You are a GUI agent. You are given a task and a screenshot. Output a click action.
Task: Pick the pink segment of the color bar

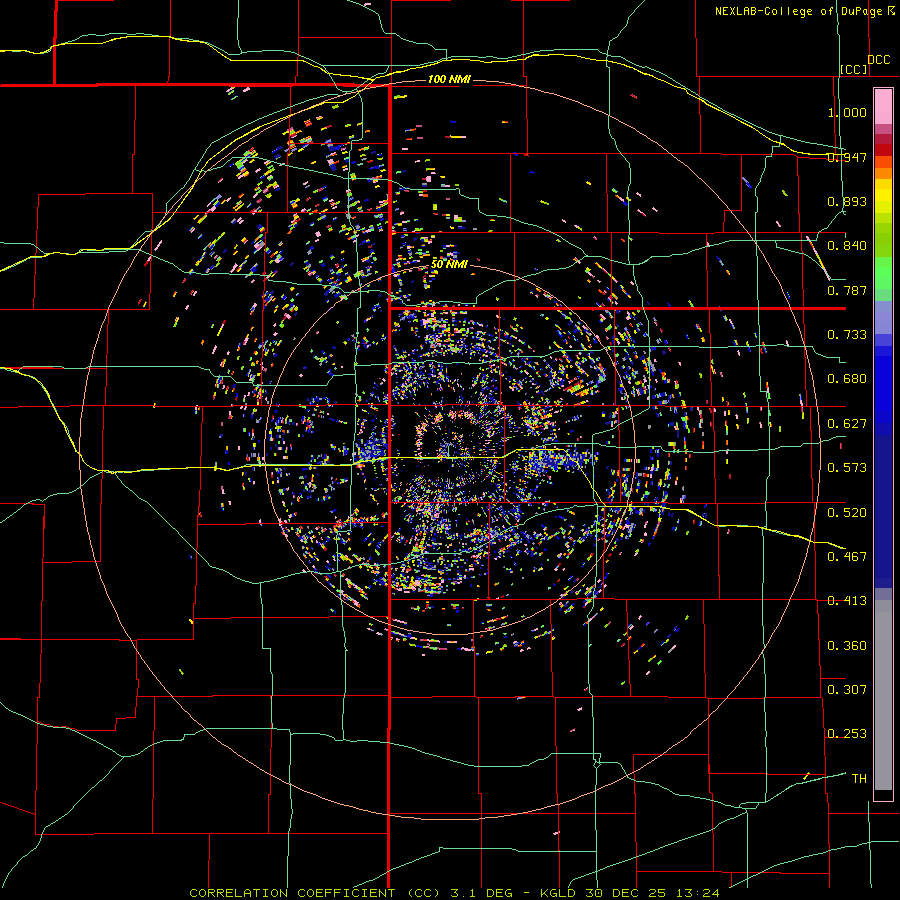pyautogui.click(x=883, y=106)
